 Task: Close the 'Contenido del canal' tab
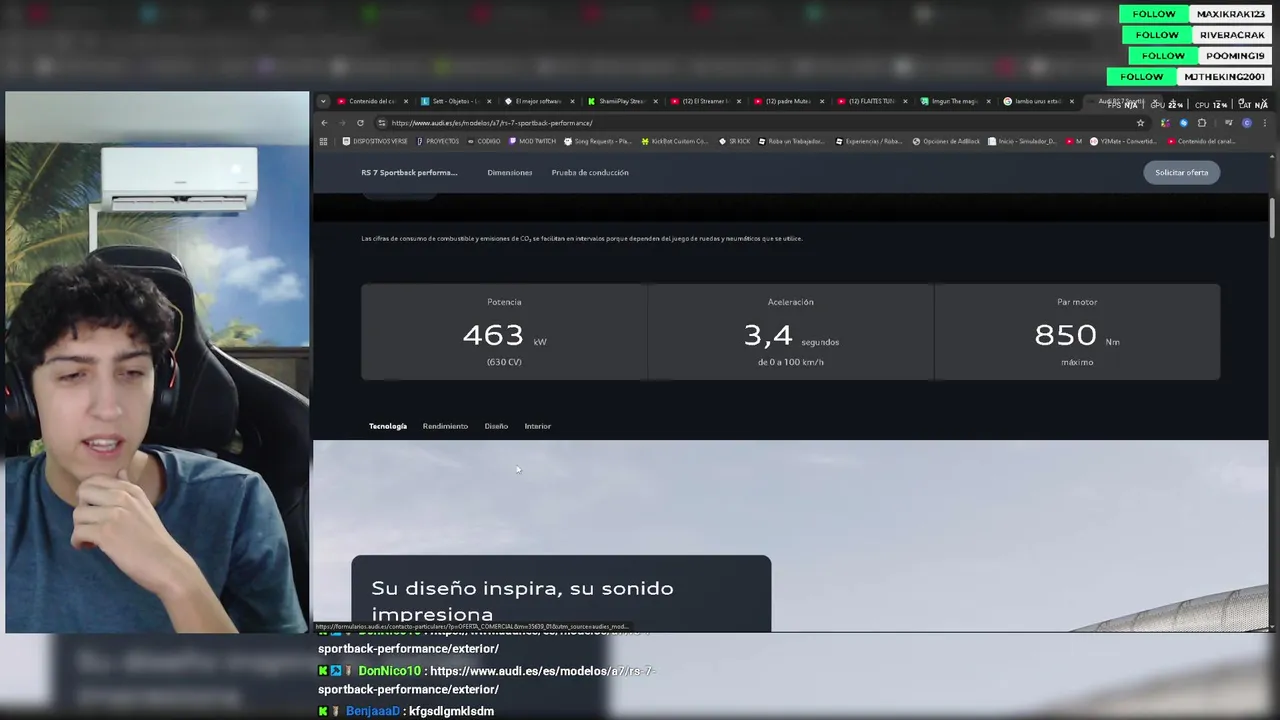click(x=405, y=101)
